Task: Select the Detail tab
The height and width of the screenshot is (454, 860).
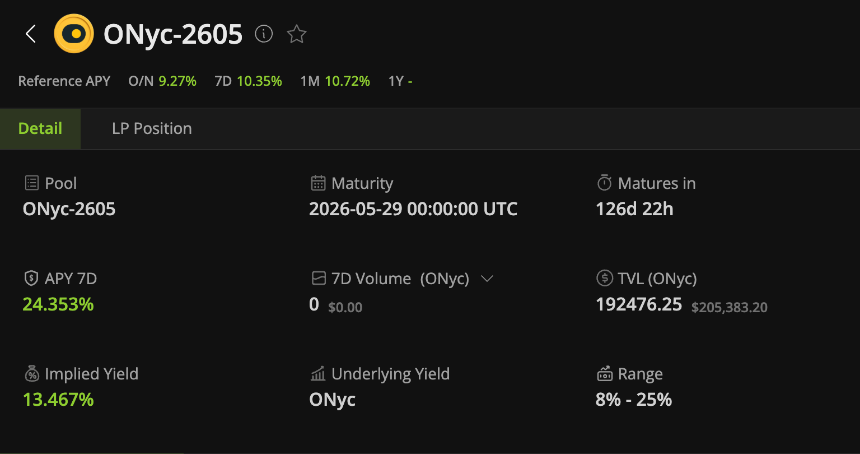Action: point(40,128)
